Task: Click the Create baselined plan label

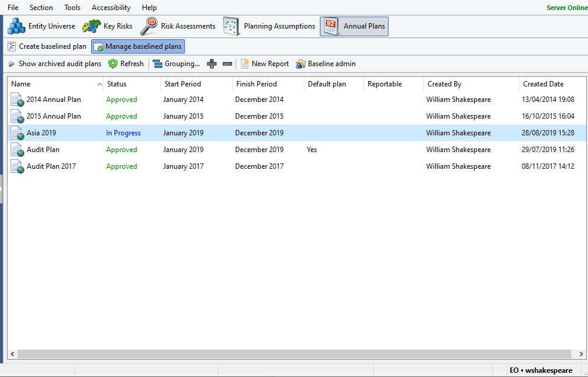Action: tap(52, 47)
